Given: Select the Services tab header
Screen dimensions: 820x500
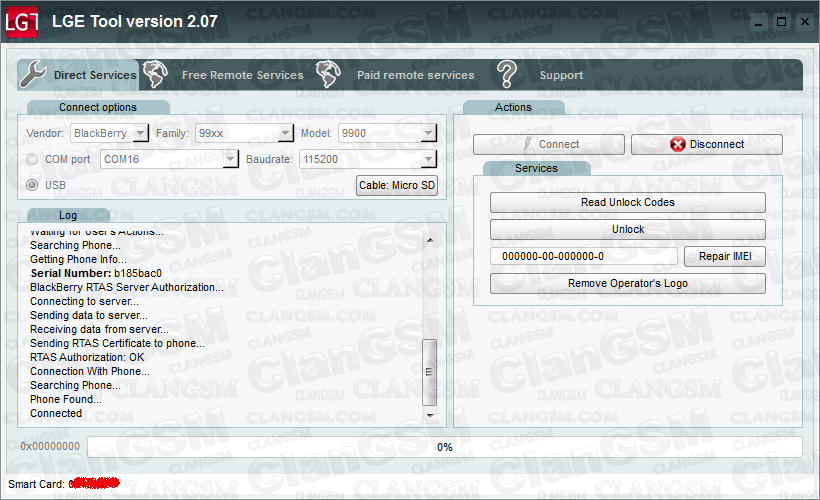Looking at the screenshot, I should click(537, 168).
